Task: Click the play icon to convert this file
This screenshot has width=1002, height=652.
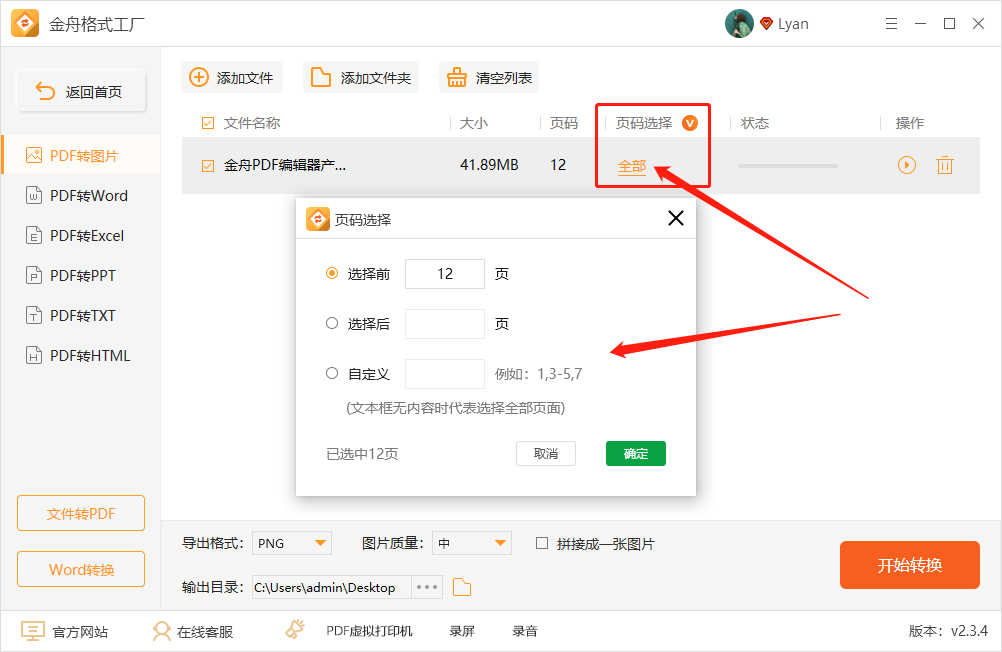Action: 906,165
